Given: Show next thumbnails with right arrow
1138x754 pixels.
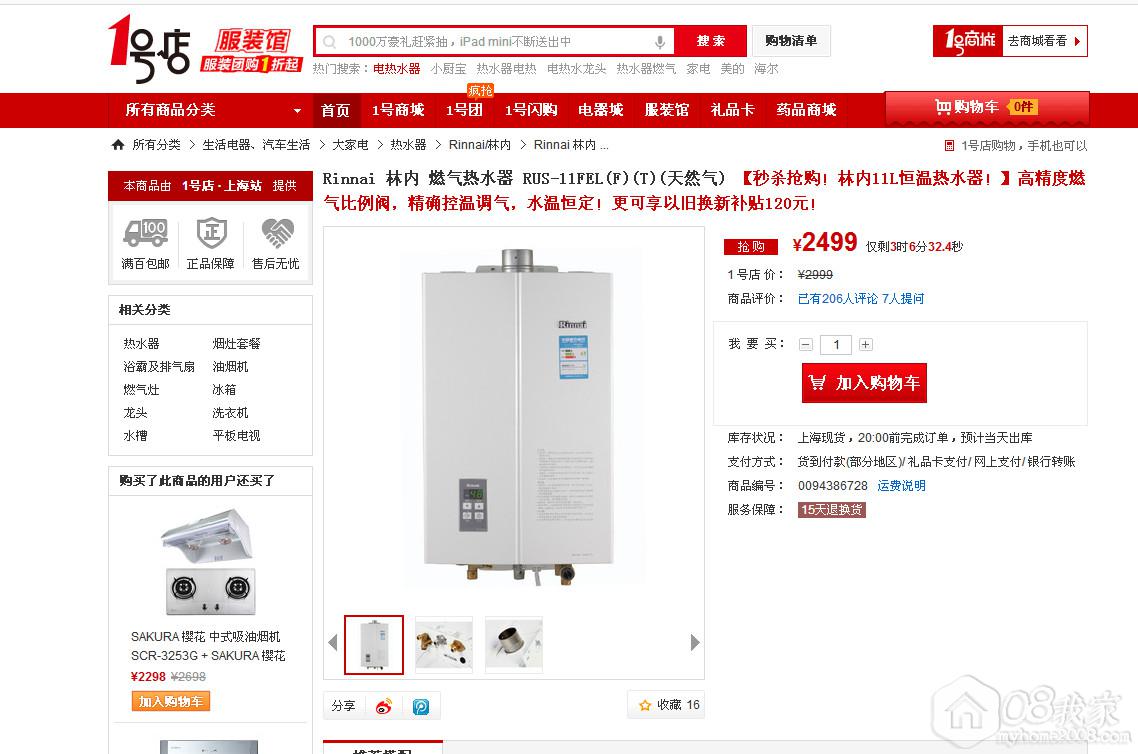Looking at the screenshot, I should (695, 642).
